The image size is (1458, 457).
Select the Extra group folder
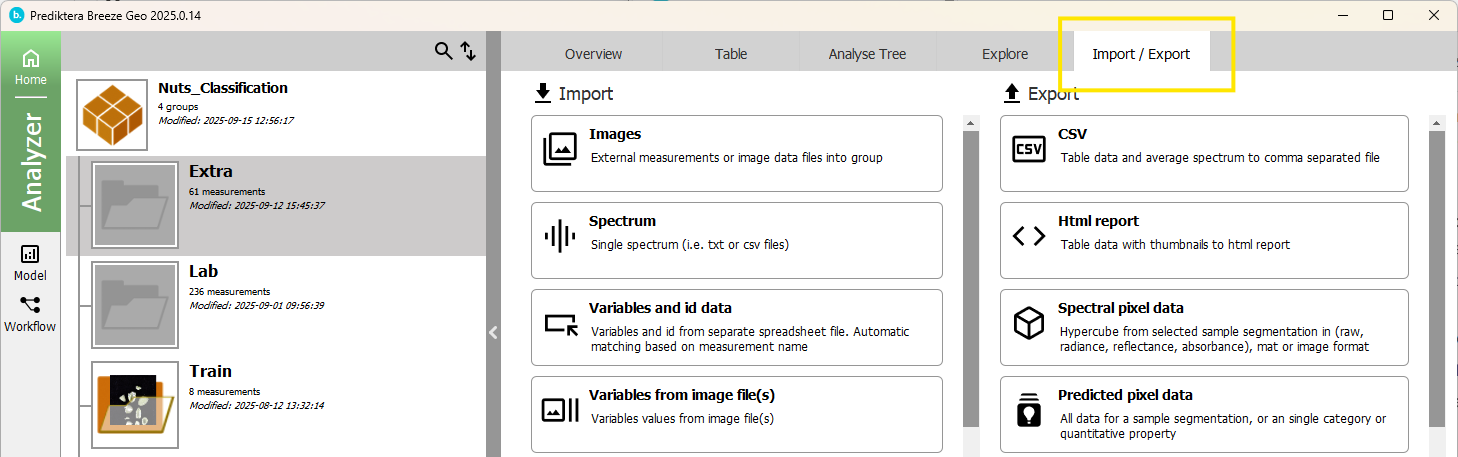[135, 205]
